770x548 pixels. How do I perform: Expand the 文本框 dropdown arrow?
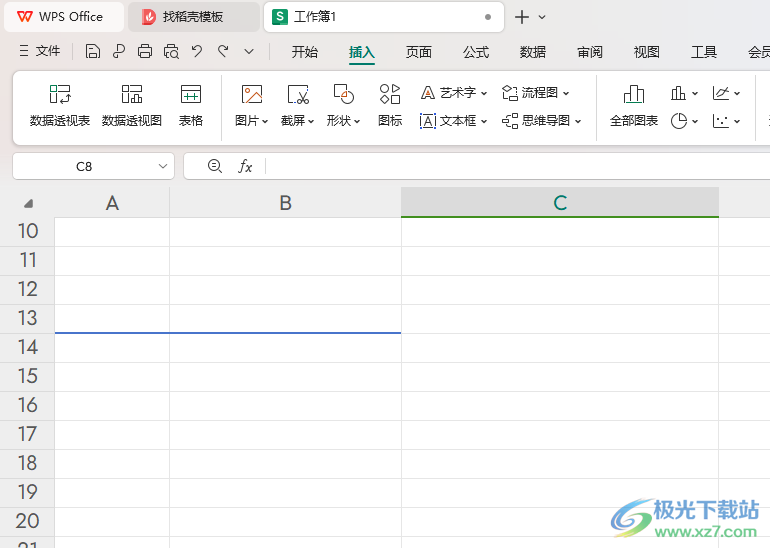click(x=484, y=121)
